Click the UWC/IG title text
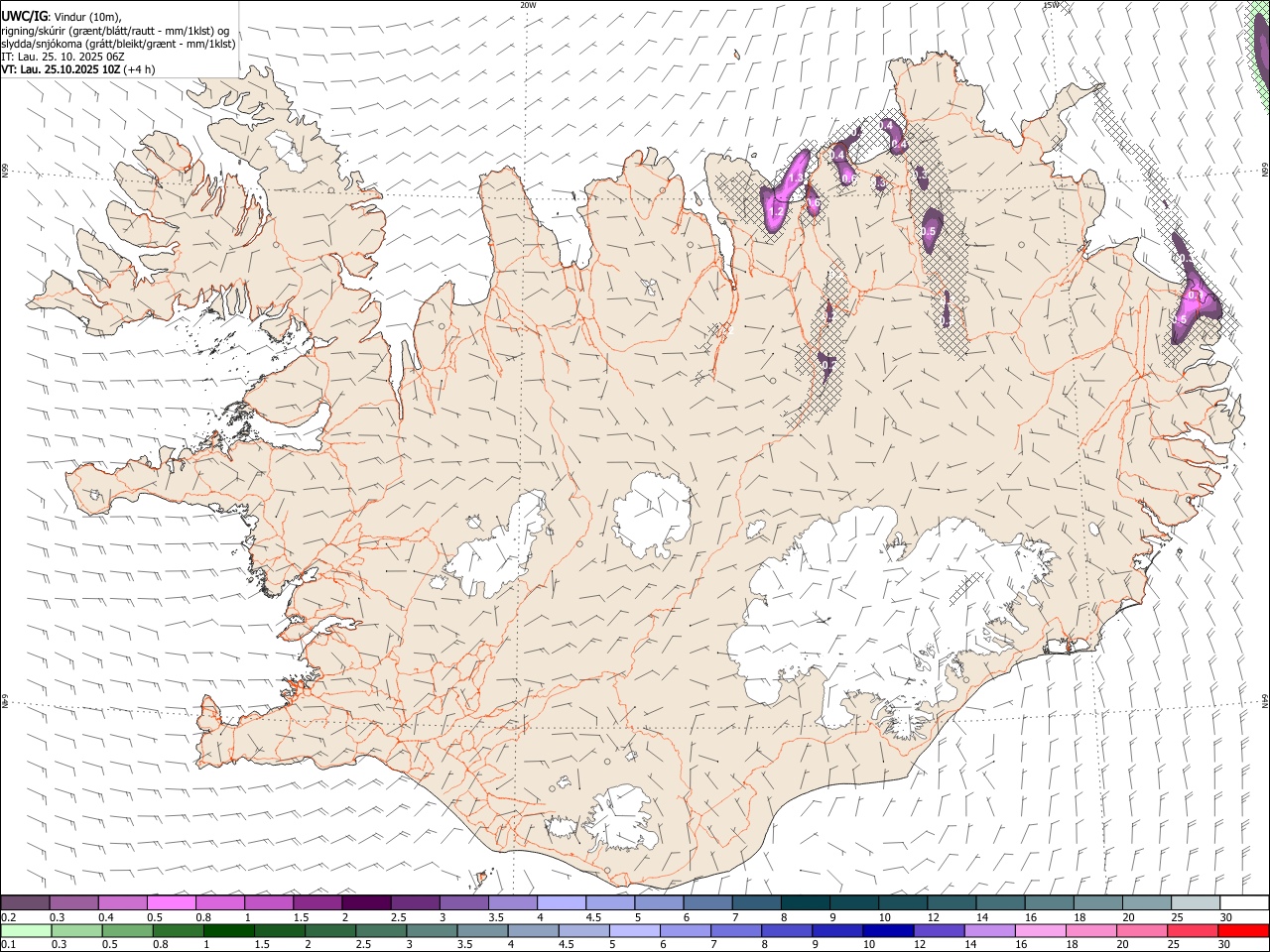1270x952 pixels. click(x=23, y=16)
